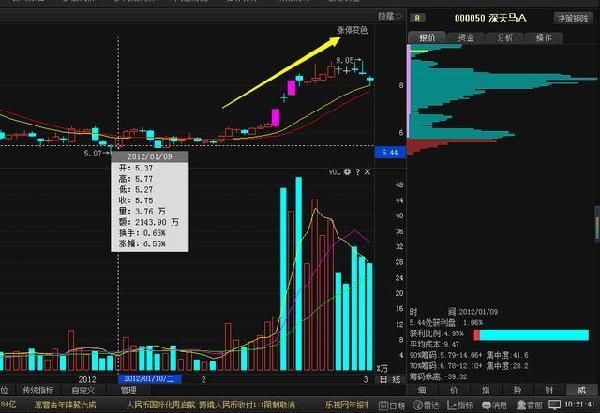Click the button right of 深天马A
The height and width of the screenshot is (413, 600).
pyautogui.click(x=572, y=18)
